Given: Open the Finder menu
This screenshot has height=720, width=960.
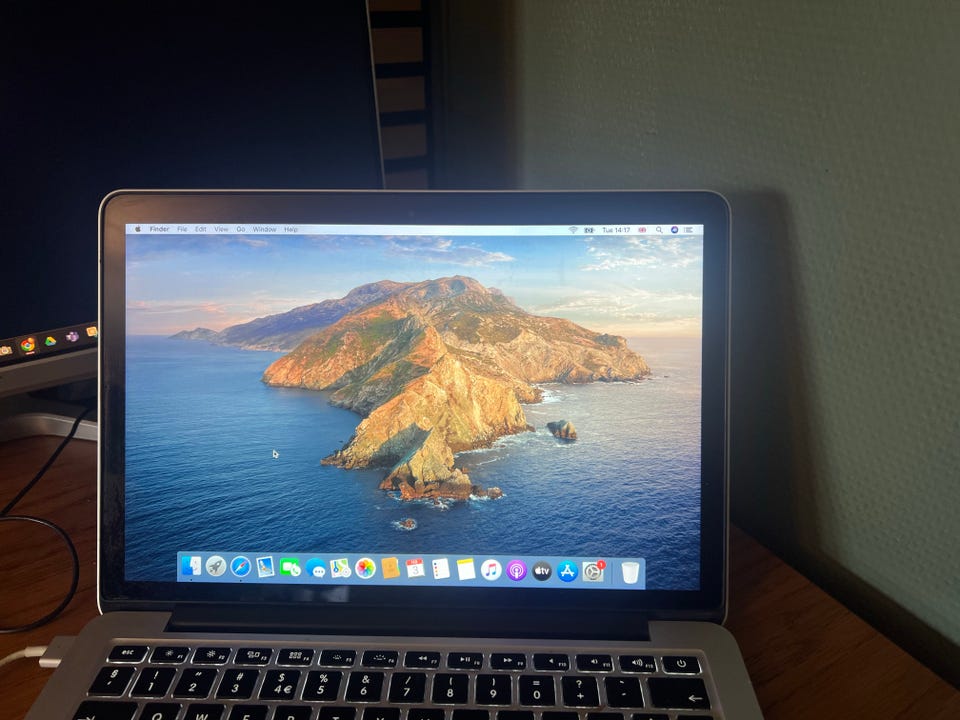Looking at the screenshot, I should click(159, 229).
